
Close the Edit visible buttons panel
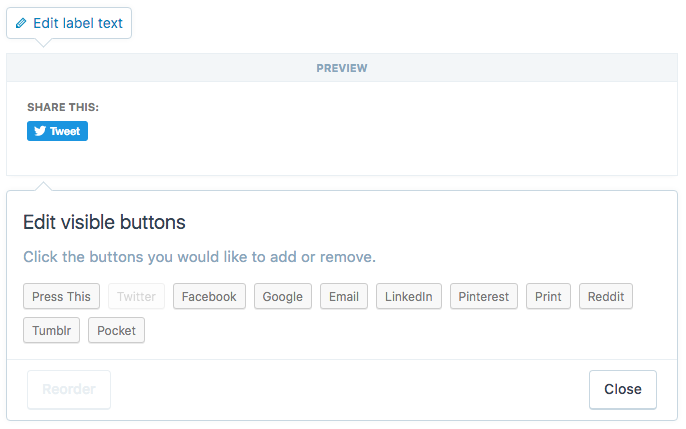(x=622, y=389)
